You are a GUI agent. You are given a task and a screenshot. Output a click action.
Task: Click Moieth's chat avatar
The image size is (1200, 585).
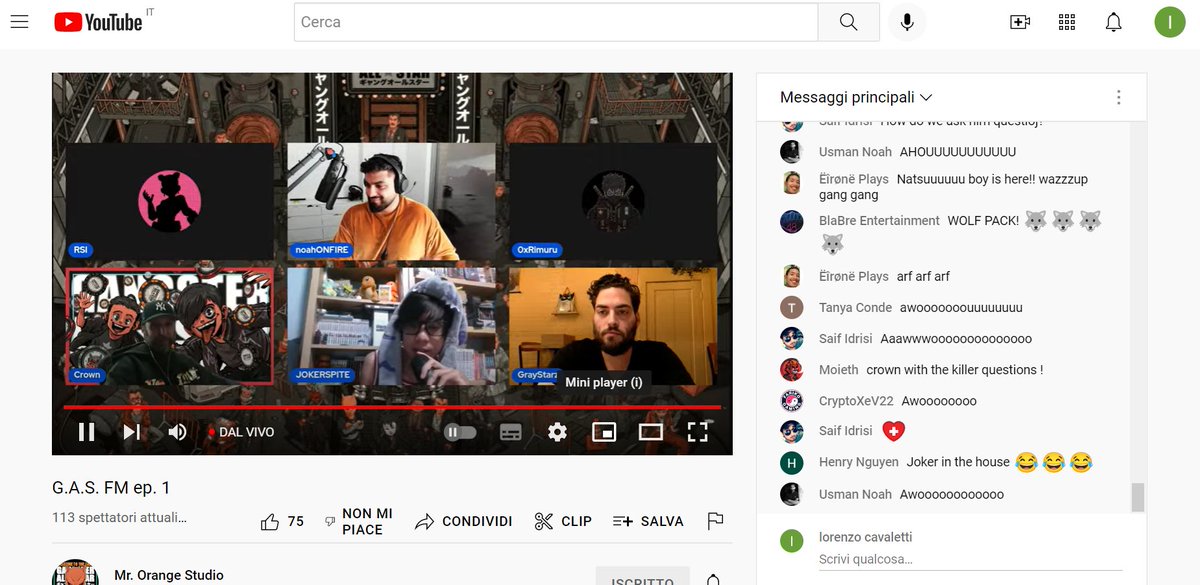pyautogui.click(x=791, y=370)
